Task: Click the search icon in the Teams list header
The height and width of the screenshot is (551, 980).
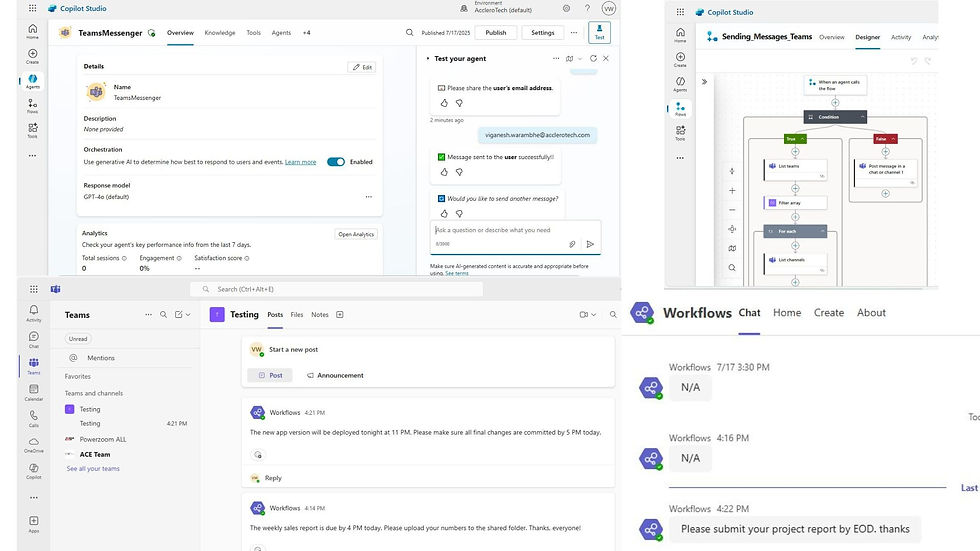Action: (163, 315)
